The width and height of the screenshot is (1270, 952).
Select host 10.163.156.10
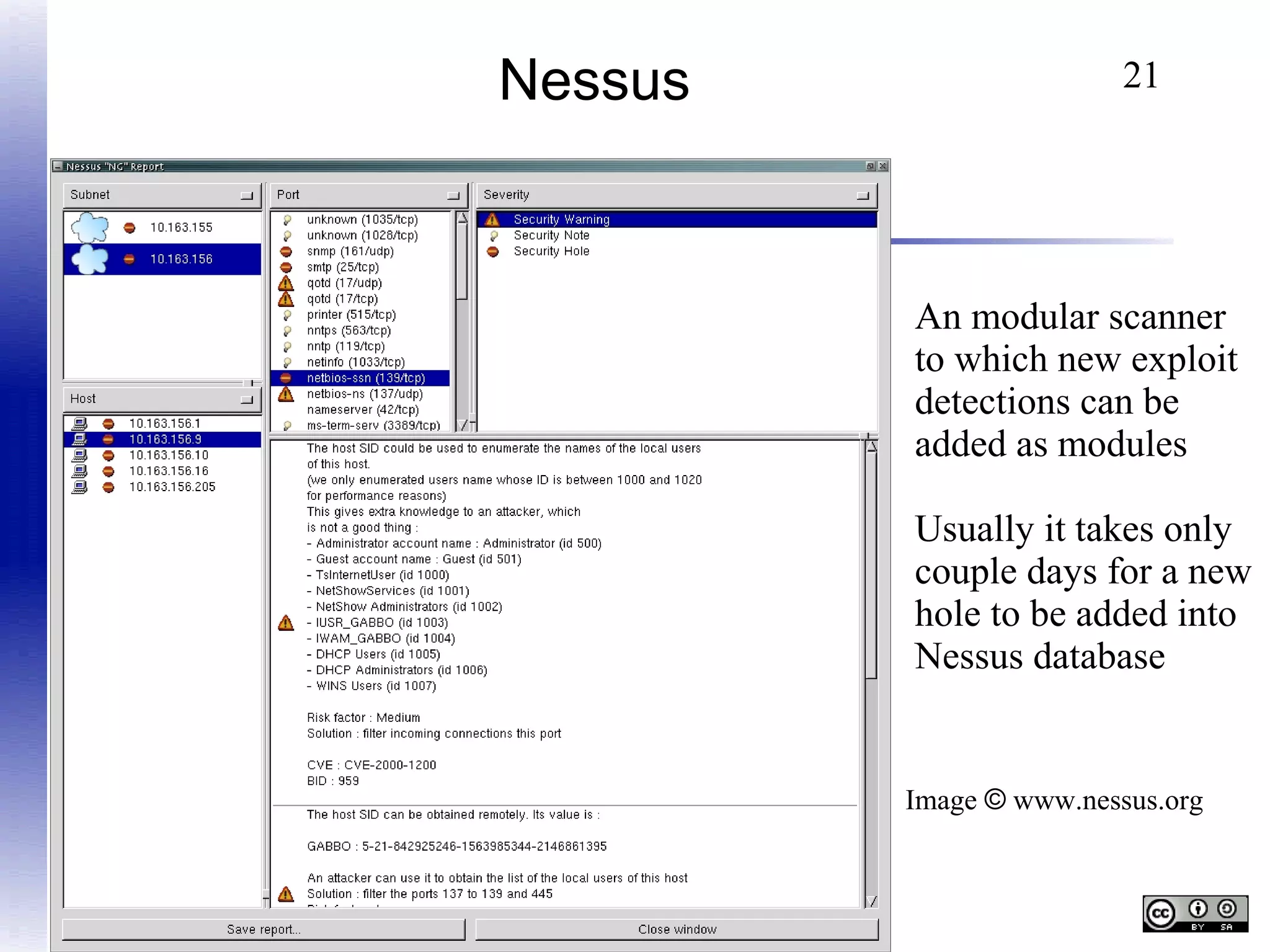coord(162,455)
